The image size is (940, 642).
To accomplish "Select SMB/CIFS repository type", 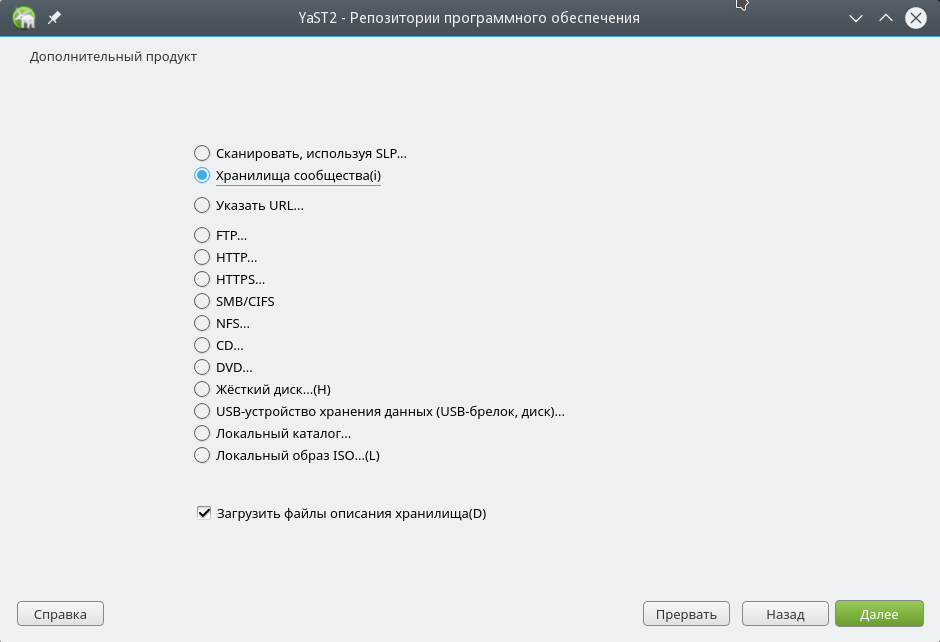I will pyautogui.click(x=202, y=301).
